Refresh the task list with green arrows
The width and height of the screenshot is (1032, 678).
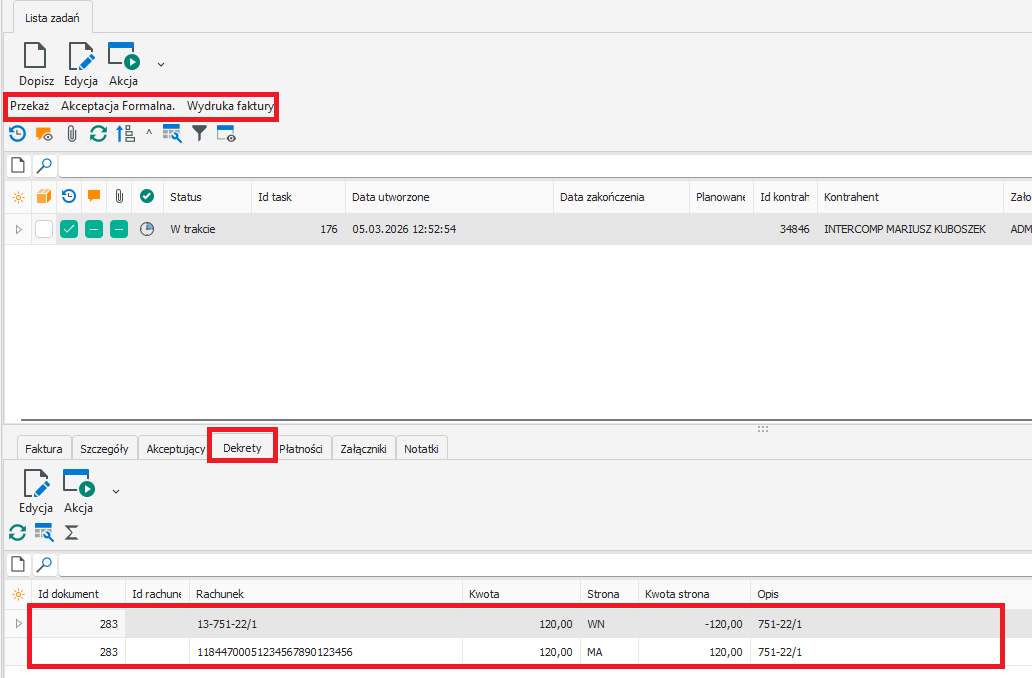pos(98,133)
